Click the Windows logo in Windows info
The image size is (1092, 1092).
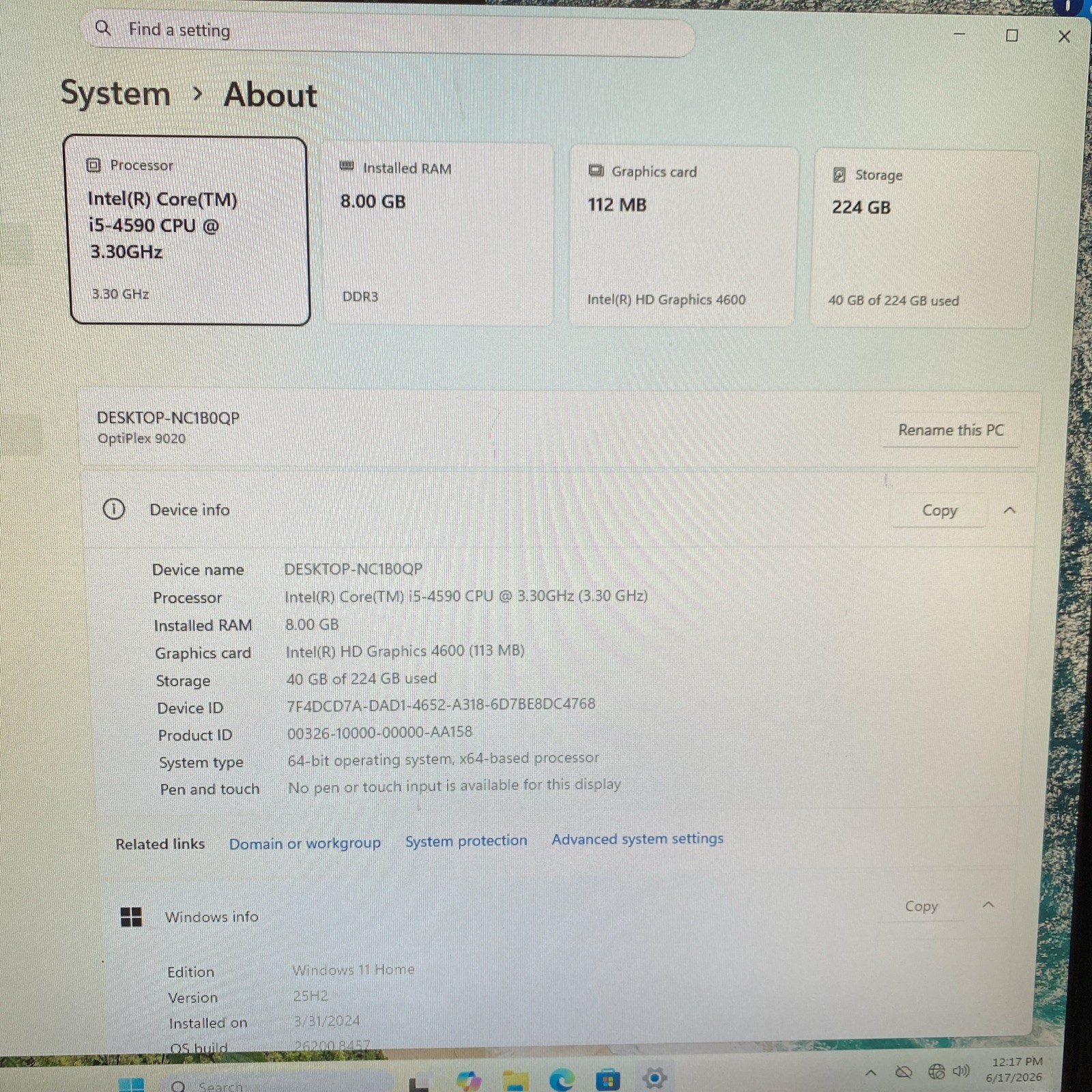pyautogui.click(x=131, y=917)
